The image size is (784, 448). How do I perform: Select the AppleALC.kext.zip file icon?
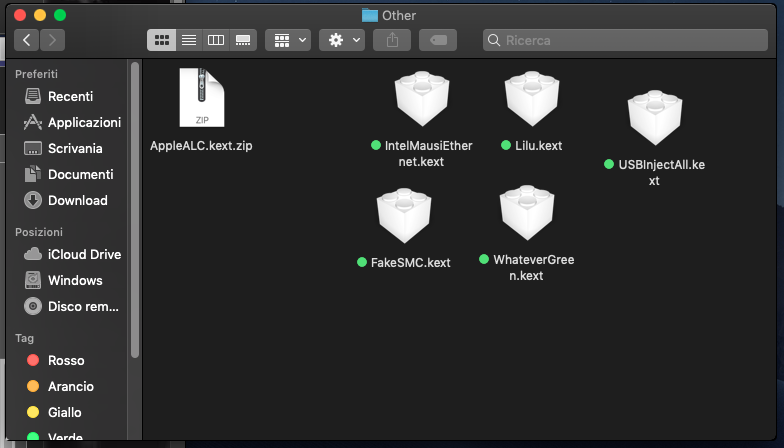click(202, 98)
